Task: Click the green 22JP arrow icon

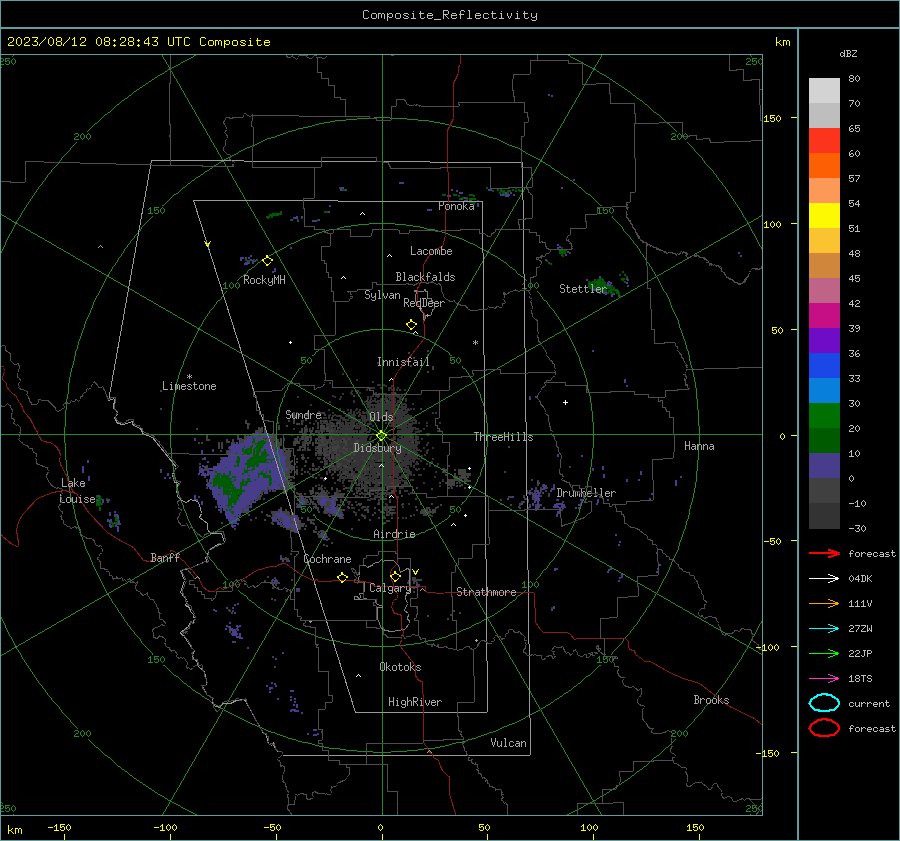Action: pos(824,653)
